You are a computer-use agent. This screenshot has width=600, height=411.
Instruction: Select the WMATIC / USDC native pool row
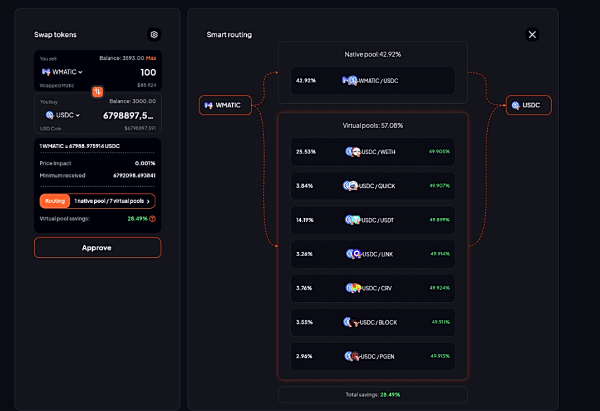coord(373,80)
